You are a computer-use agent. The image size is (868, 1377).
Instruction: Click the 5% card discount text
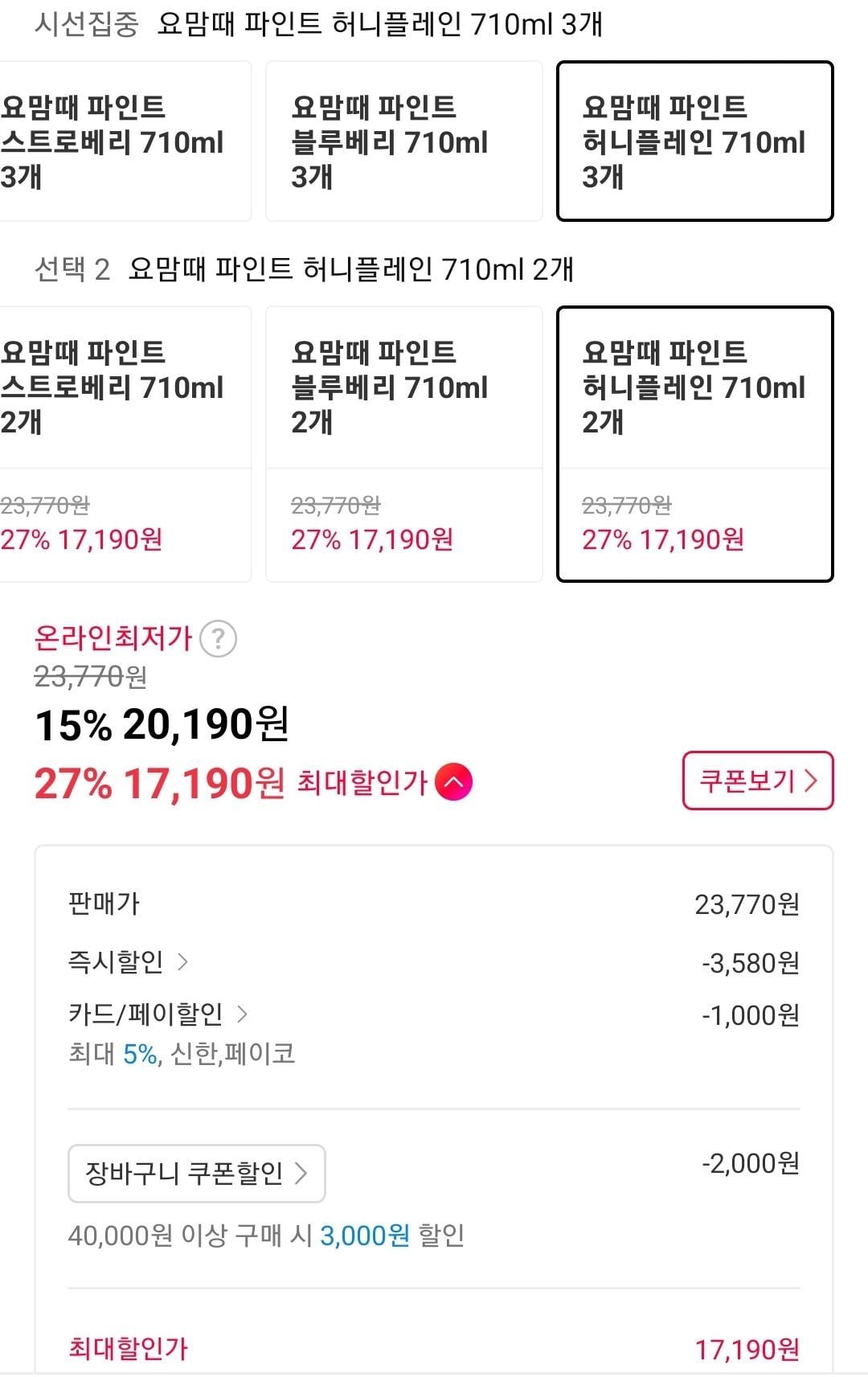[x=140, y=1054]
